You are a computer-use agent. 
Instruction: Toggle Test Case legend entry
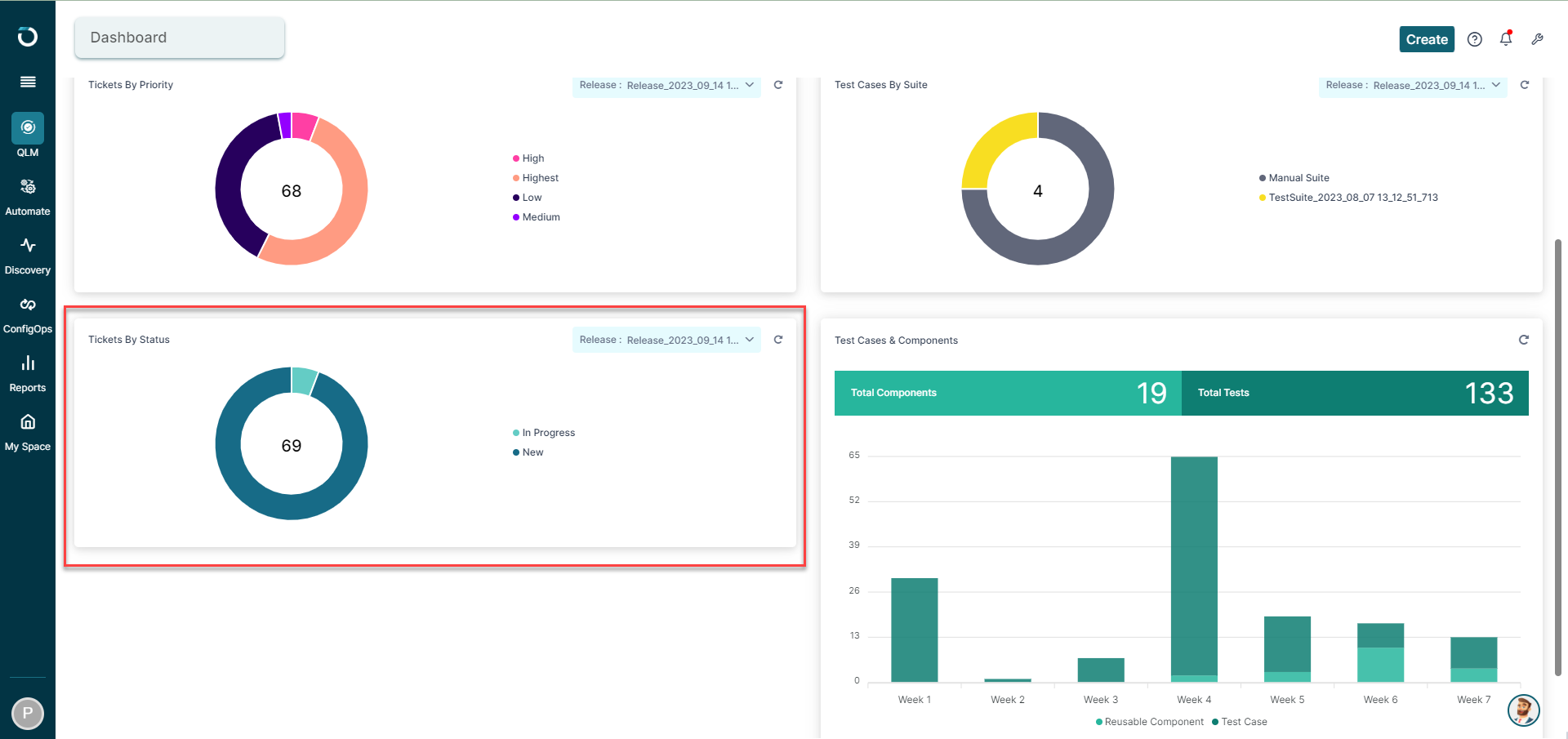1240,722
